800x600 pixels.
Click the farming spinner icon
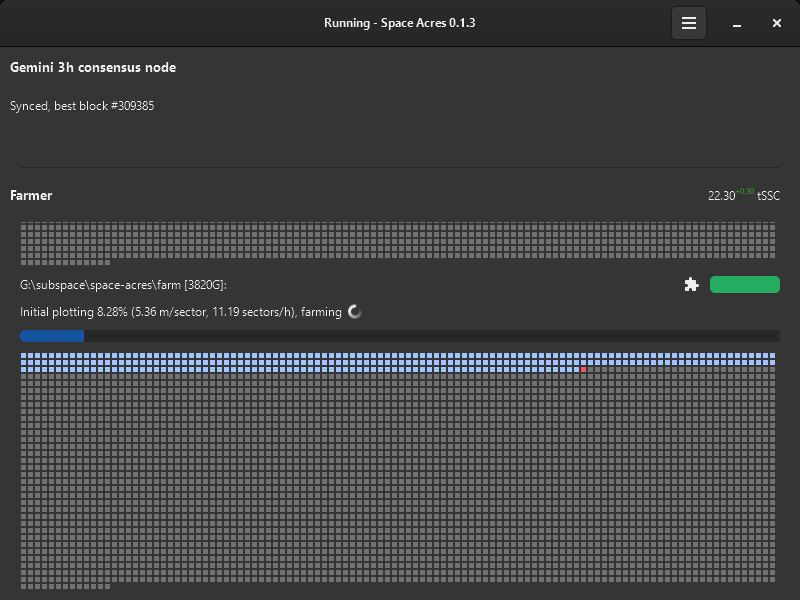coord(354,312)
